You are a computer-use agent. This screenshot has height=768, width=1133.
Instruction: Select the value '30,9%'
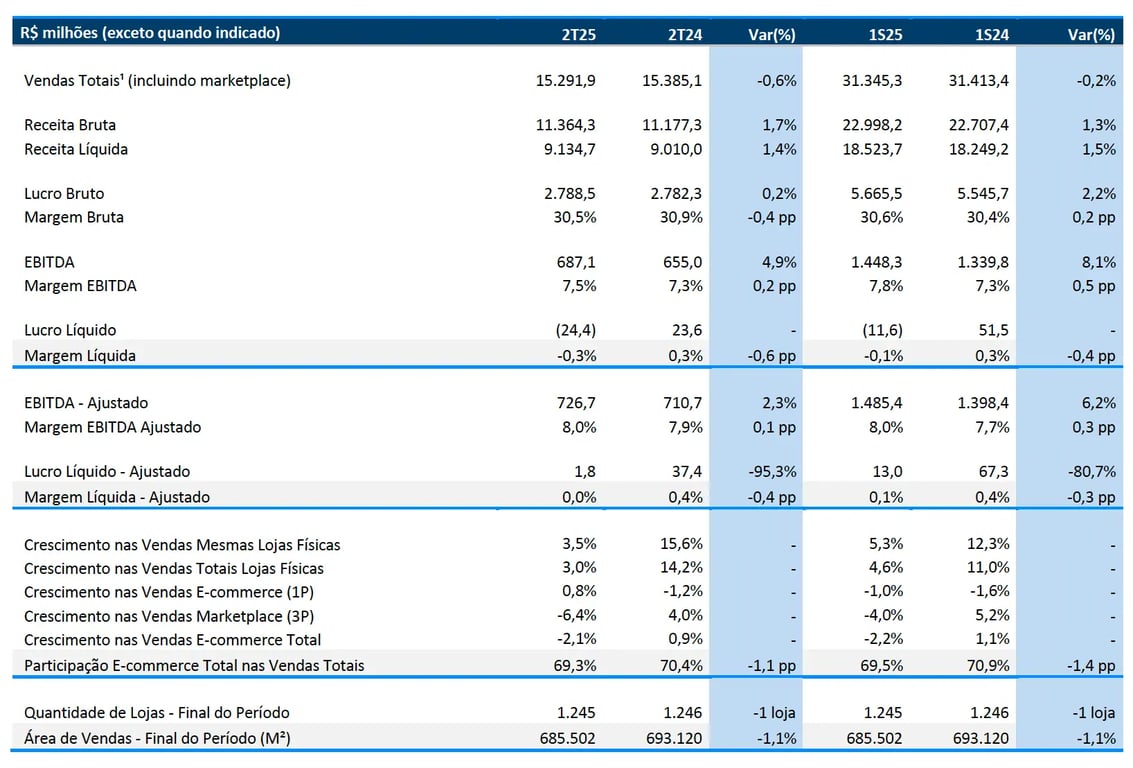tap(681, 217)
